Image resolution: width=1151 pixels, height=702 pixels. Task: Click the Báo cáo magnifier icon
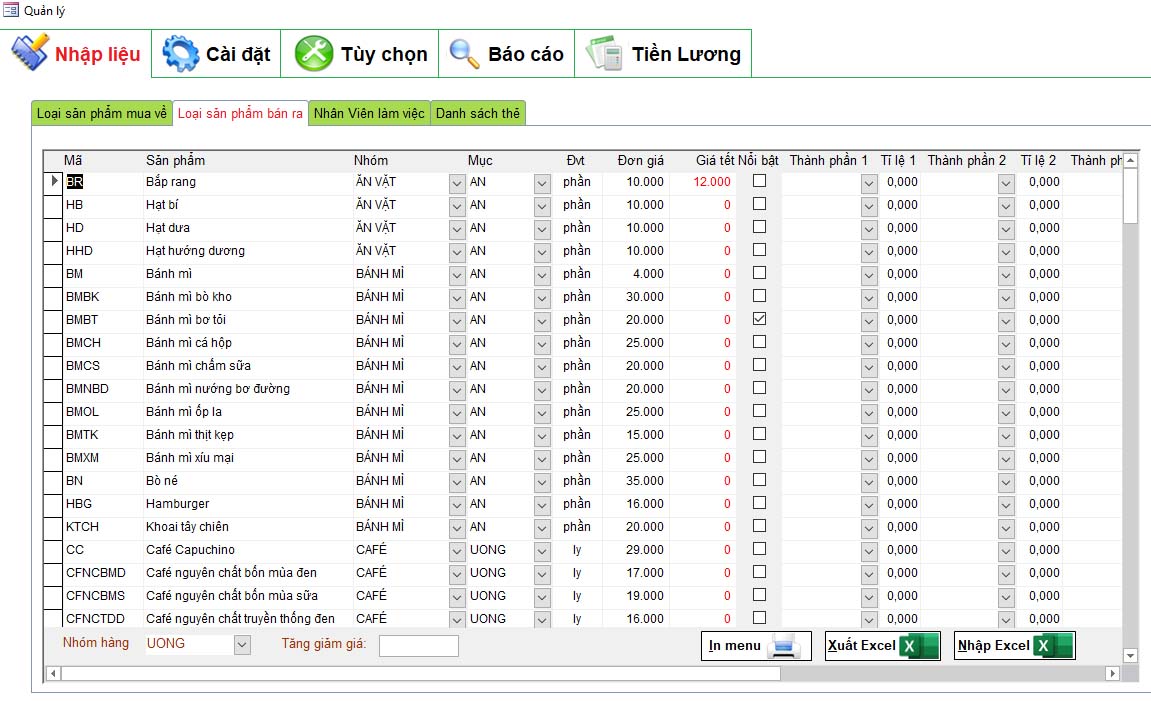(x=464, y=53)
